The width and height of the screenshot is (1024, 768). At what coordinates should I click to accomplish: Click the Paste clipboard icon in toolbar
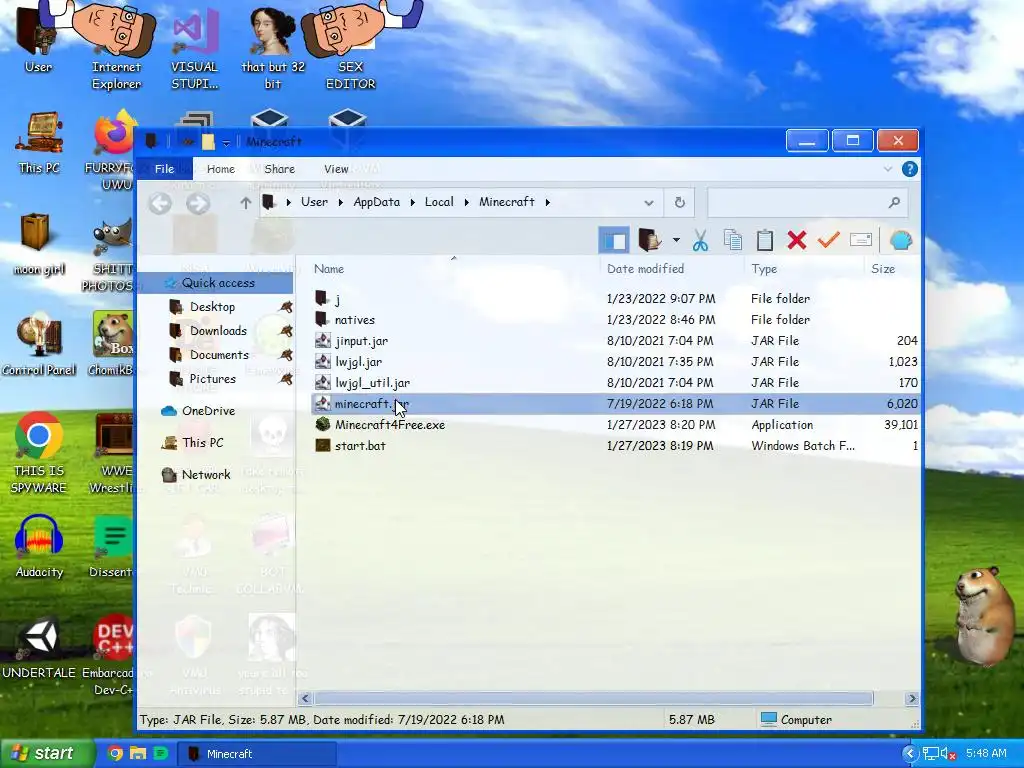click(765, 240)
